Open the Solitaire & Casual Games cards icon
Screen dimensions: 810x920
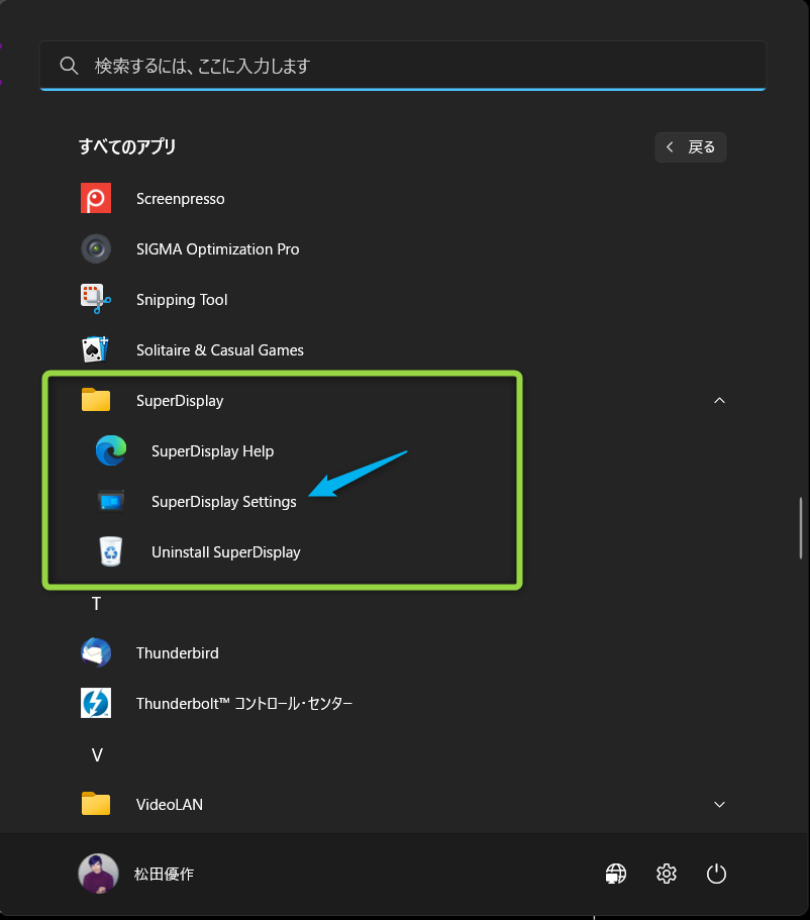point(96,350)
